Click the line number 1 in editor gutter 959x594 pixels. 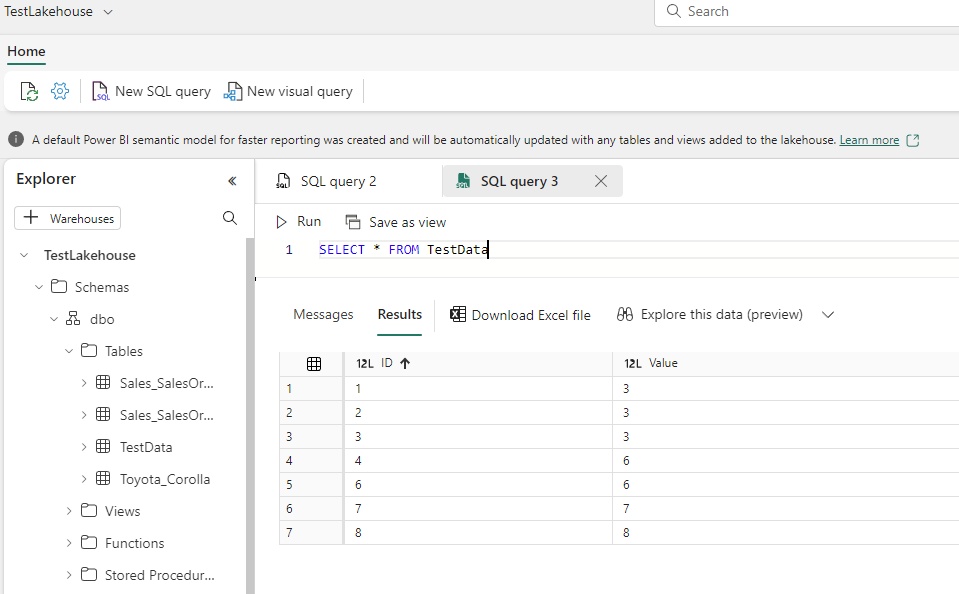289,250
